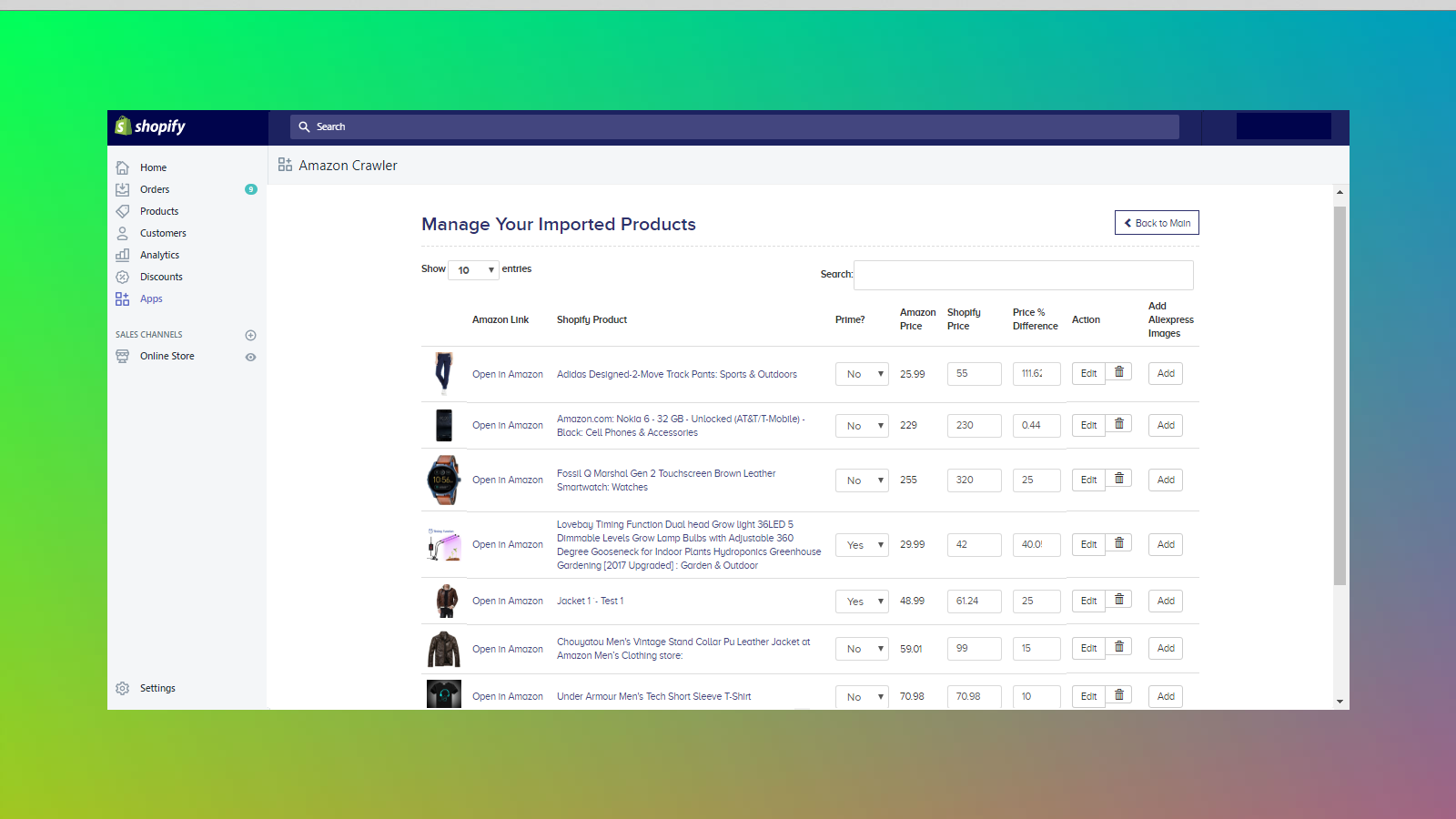
Task: Click the Home icon in sidebar
Action: (x=123, y=167)
